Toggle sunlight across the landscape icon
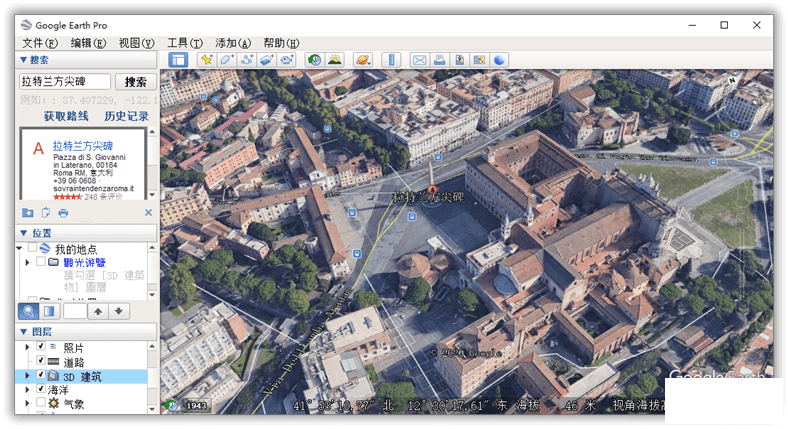The width and height of the screenshot is (788, 429). [x=335, y=60]
